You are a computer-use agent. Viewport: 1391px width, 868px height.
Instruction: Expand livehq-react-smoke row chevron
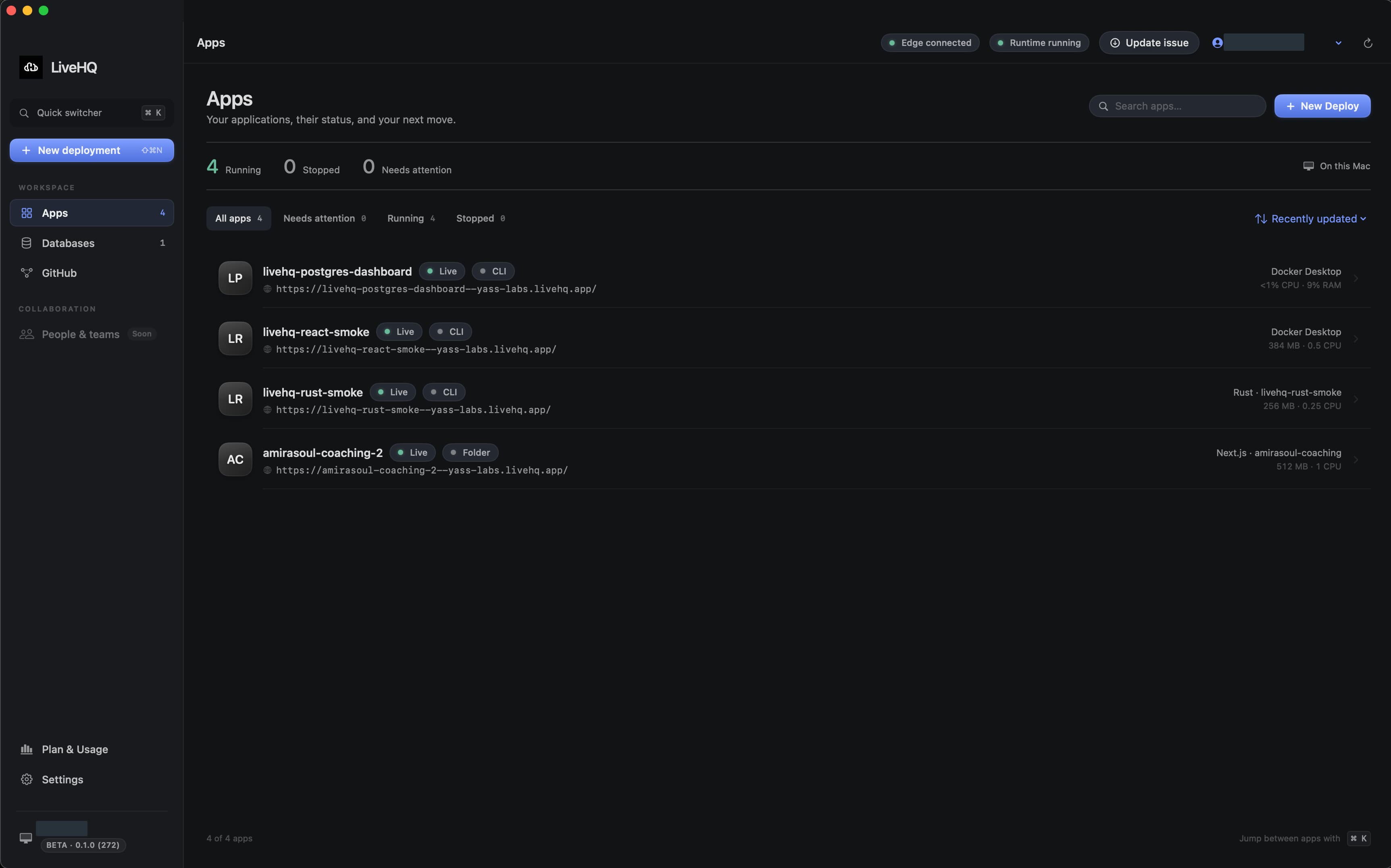(x=1356, y=339)
